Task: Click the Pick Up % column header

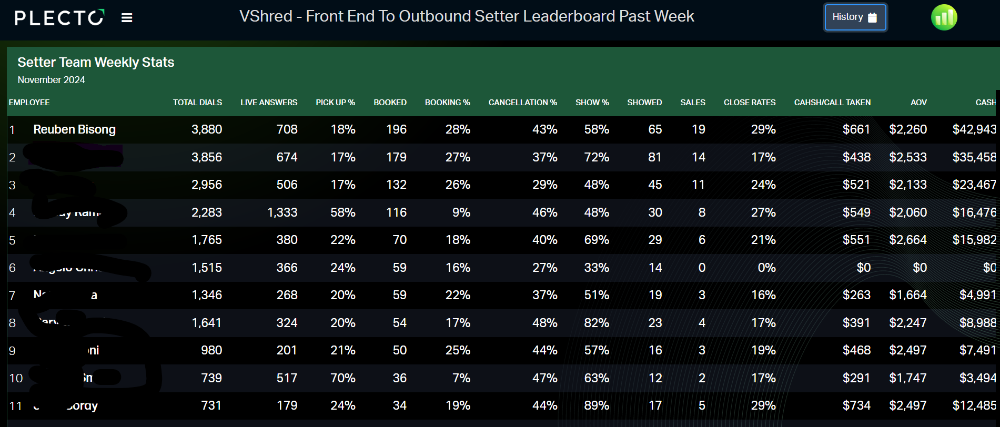Action: pos(335,102)
